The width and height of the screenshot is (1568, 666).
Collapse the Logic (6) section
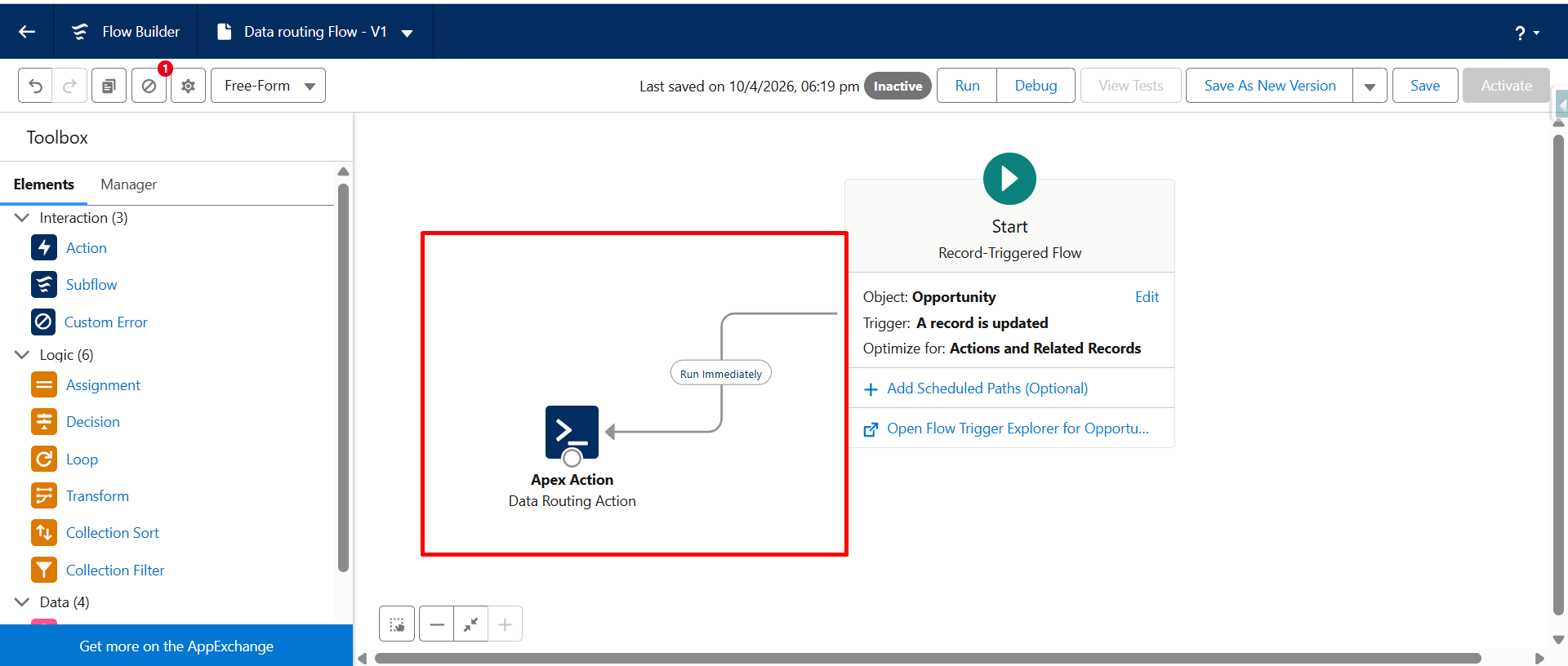point(22,354)
